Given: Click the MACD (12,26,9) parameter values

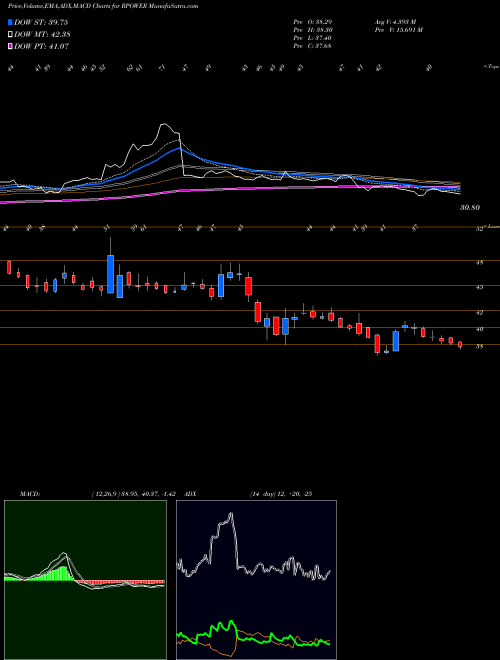Looking at the screenshot, I should [x=136, y=494].
